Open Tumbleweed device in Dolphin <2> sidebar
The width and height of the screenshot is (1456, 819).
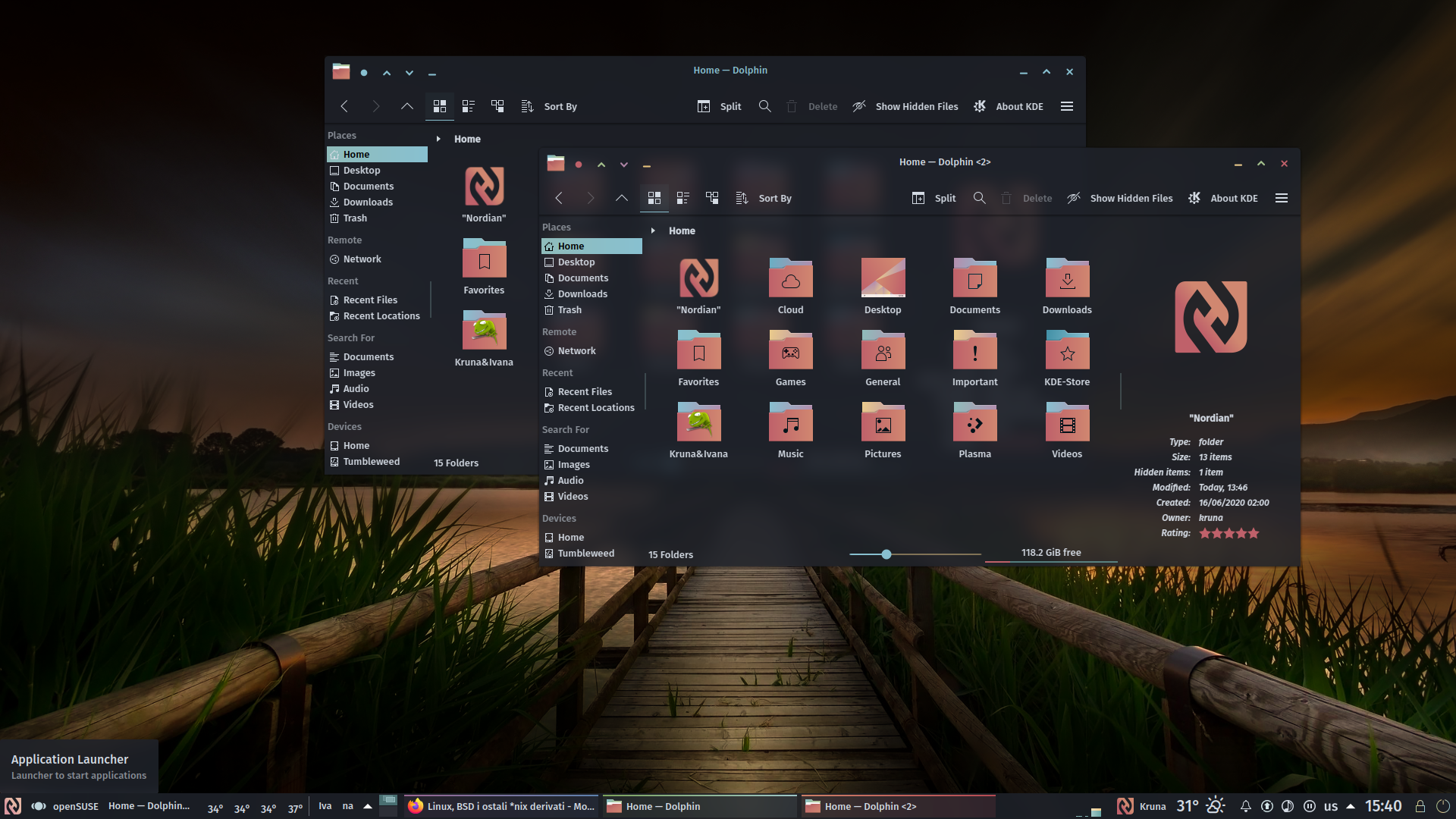click(x=591, y=553)
